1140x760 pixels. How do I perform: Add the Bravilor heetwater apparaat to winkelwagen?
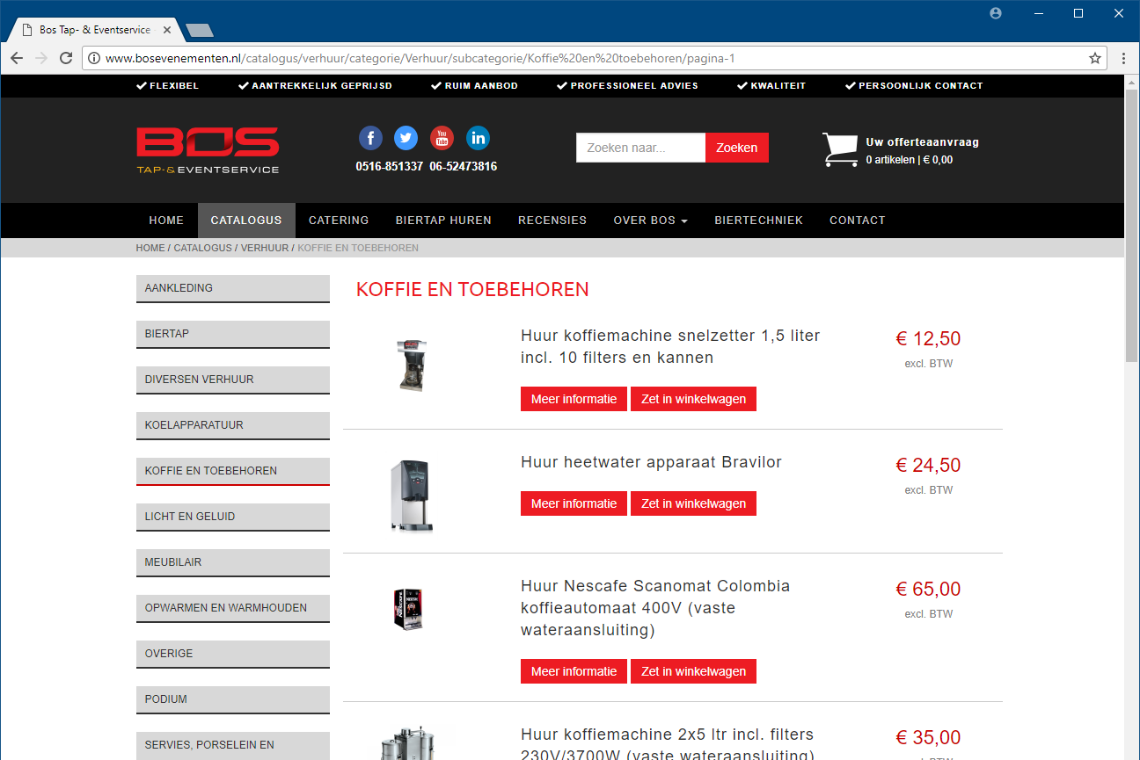pyautogui.click(x=693, y=503)
